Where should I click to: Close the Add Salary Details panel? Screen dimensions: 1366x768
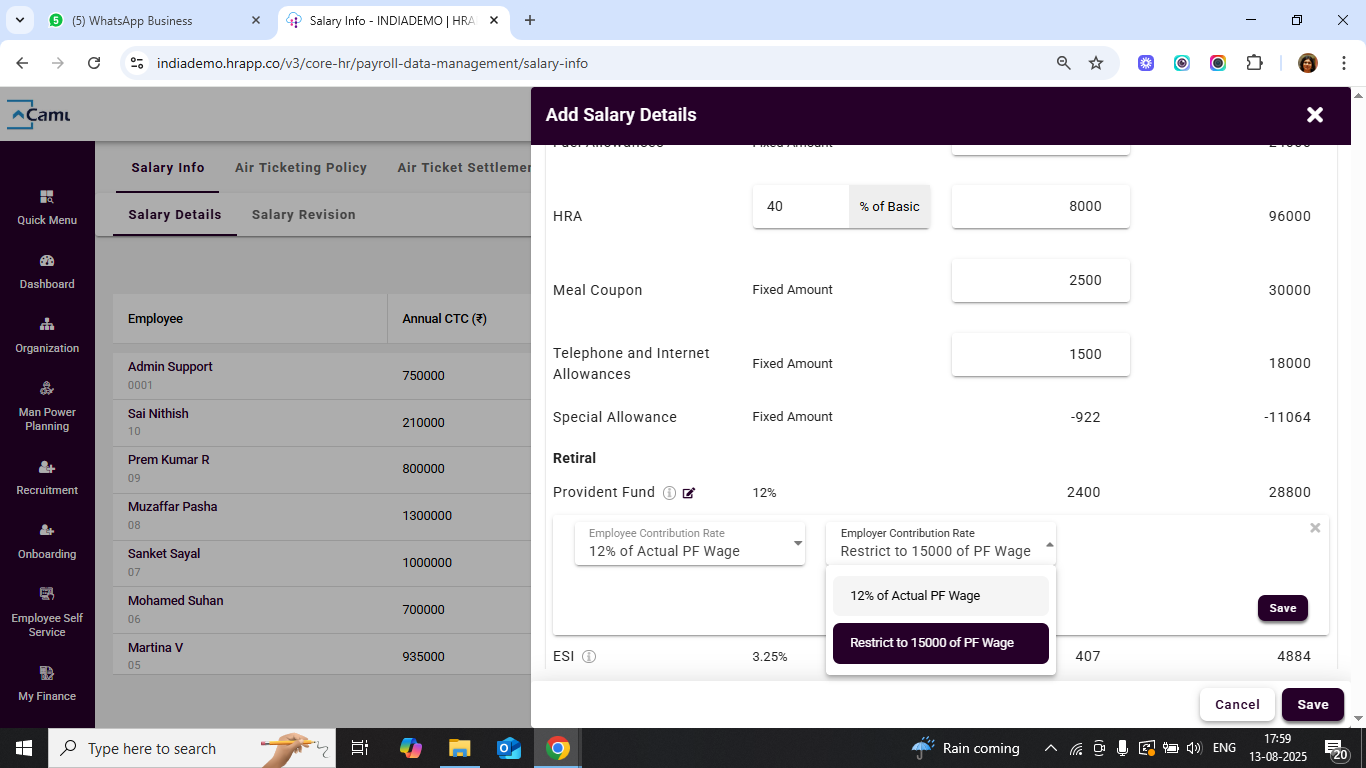tap(1315, 115)
